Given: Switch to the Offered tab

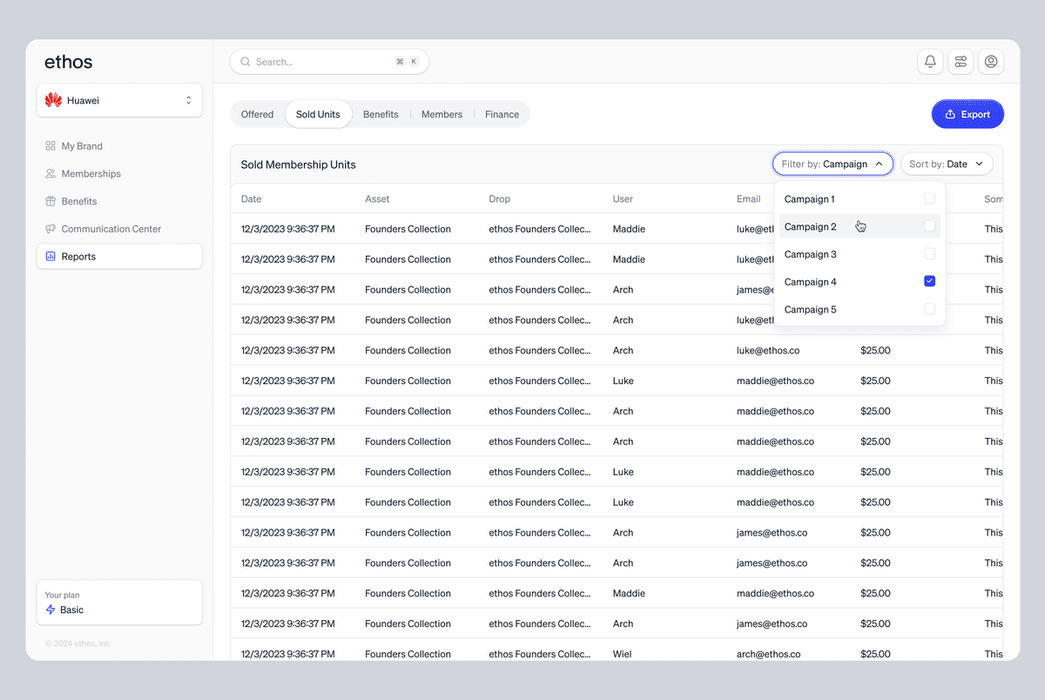Looking at the screenshot, I should coord(257,115).
